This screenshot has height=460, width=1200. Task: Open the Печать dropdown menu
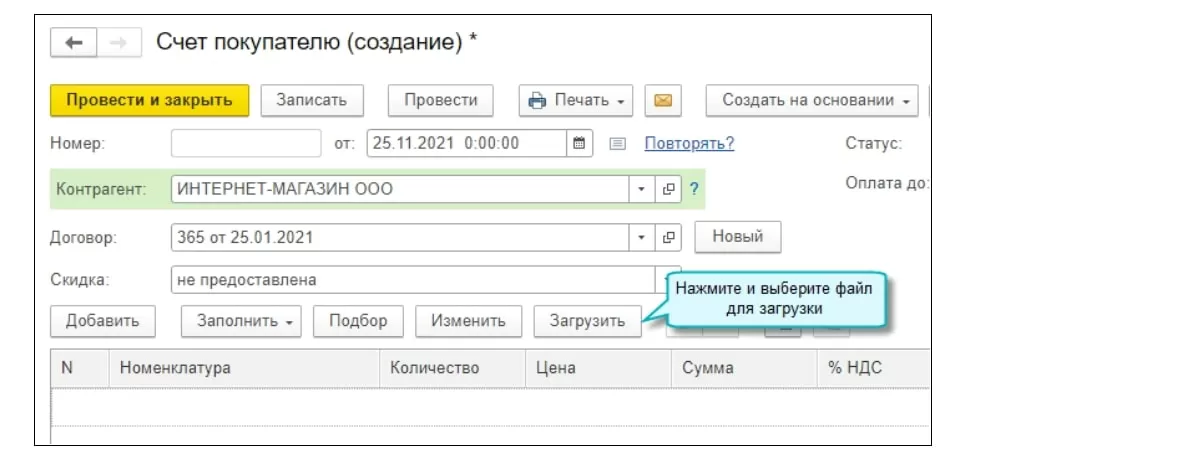576,100
